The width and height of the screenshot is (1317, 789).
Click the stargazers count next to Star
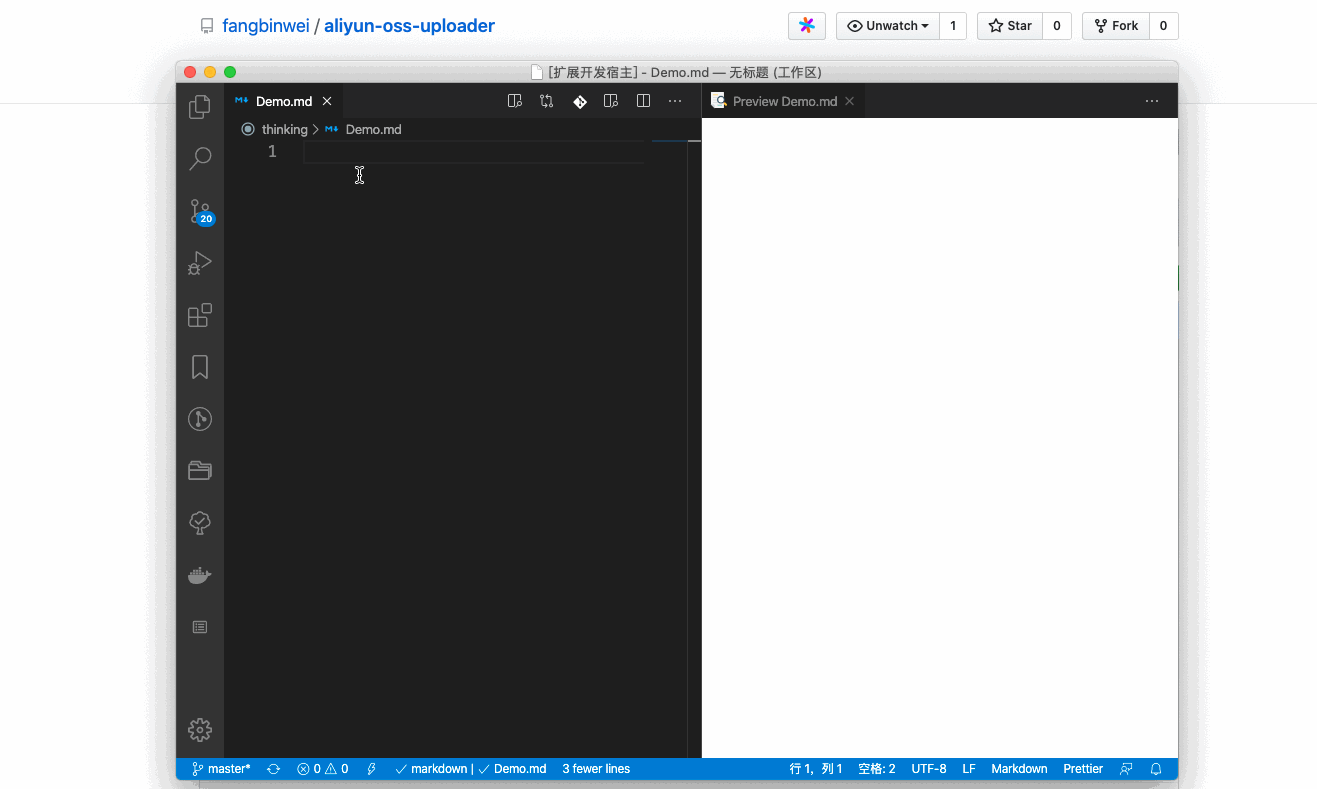click(x=1057, y=26)
